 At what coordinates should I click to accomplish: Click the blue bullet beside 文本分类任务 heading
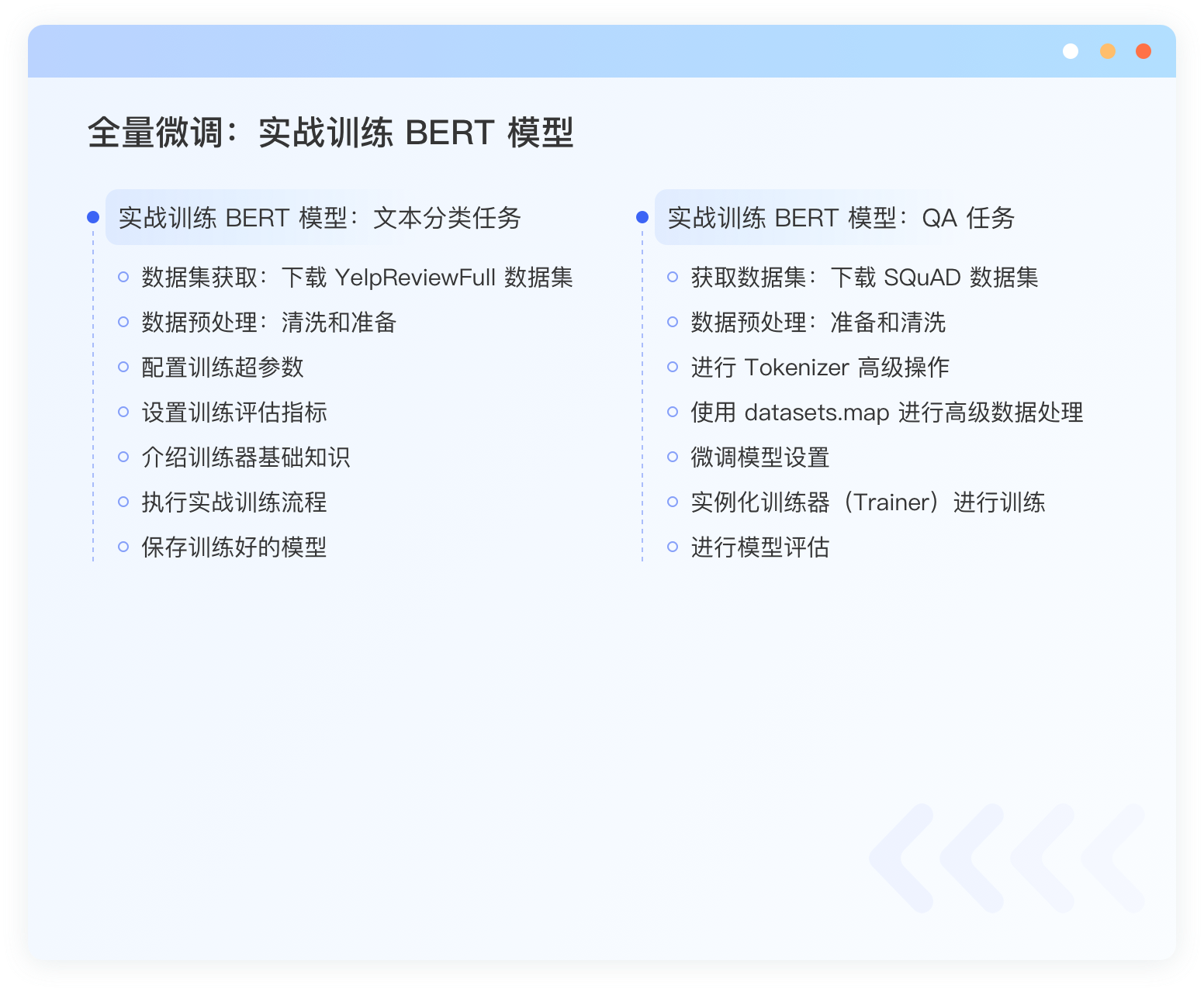(93, 217)
